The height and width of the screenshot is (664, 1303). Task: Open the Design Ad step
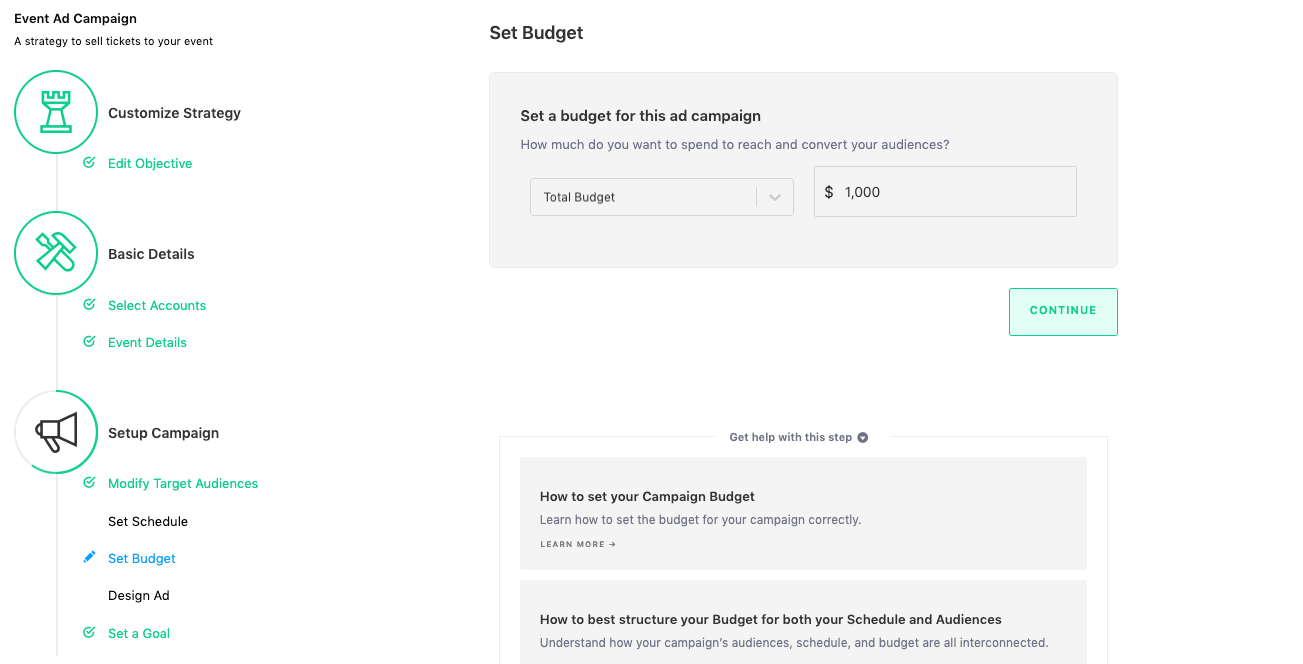(139, 595)
